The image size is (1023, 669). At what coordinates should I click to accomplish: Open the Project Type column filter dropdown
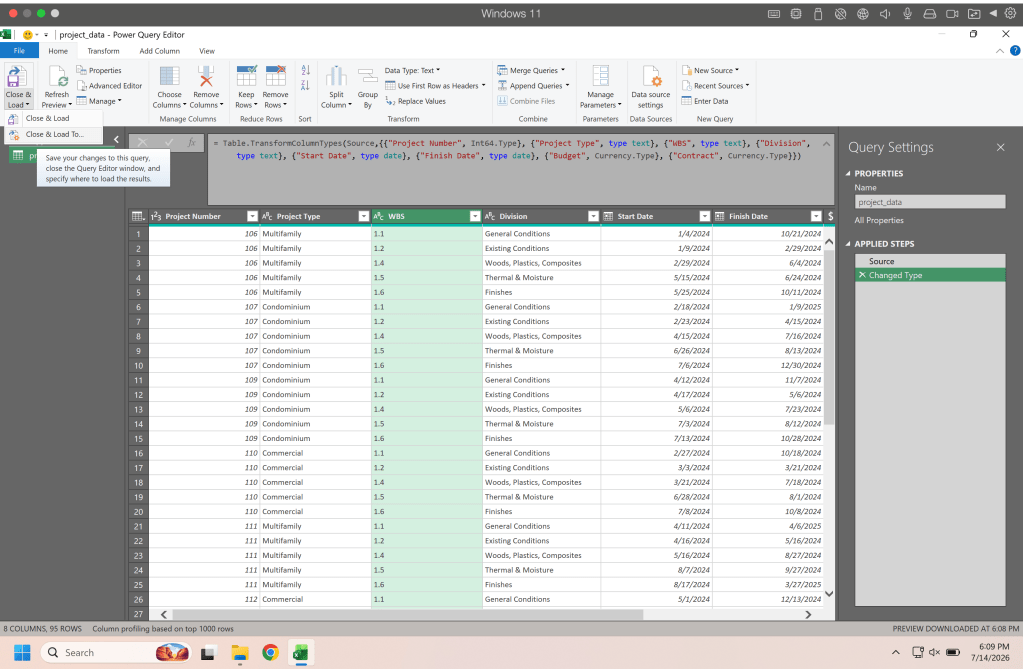pos(364,216)
